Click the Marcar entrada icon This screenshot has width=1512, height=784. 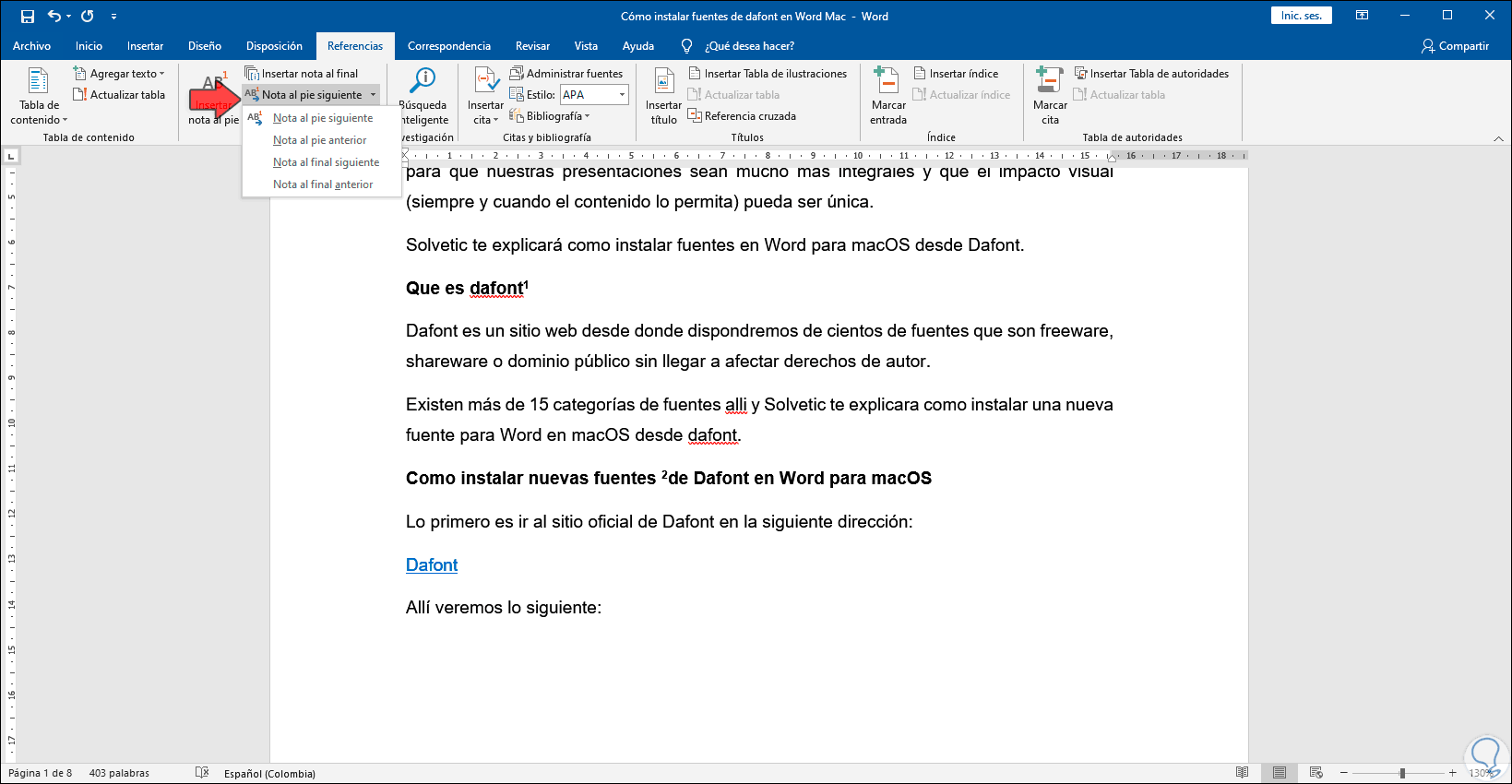(887, 80)
